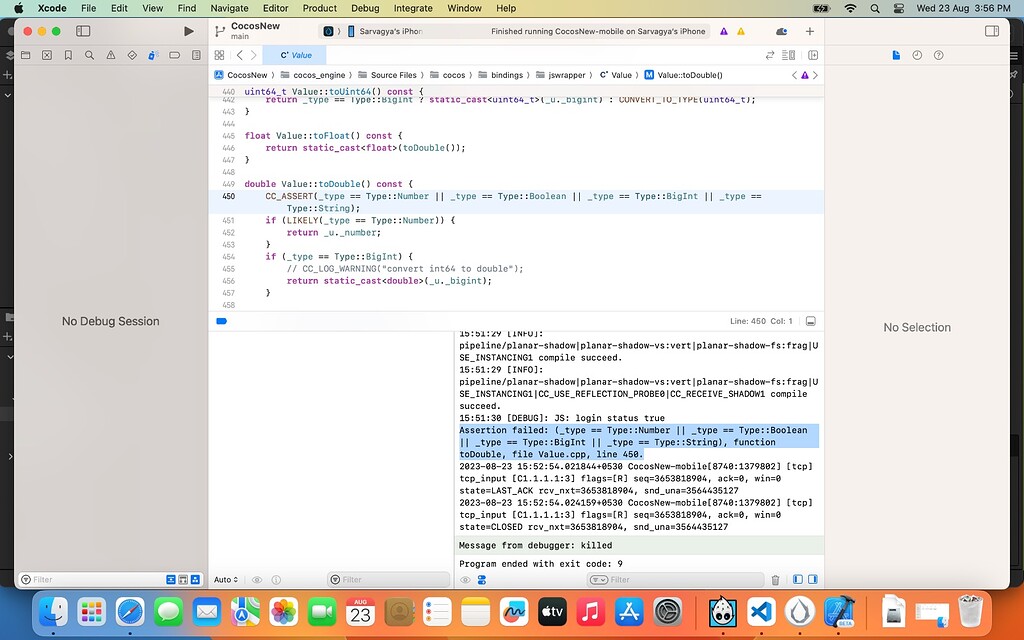
Task: Open the Product menu
Action: point(320,8)
